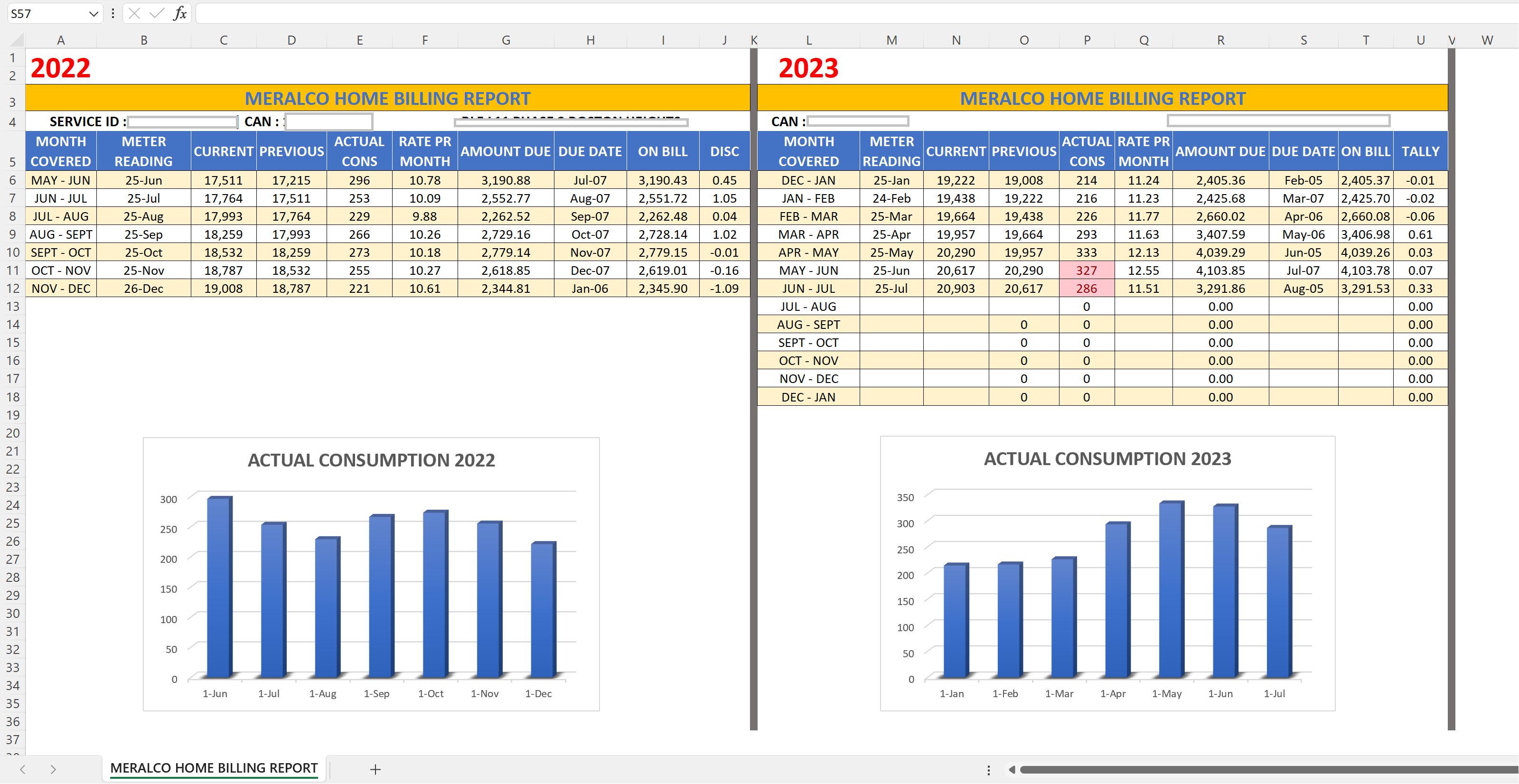Click the scroll left arrow of horizontal scrollbar
1519x784 pixels.
pos(1011,769)
